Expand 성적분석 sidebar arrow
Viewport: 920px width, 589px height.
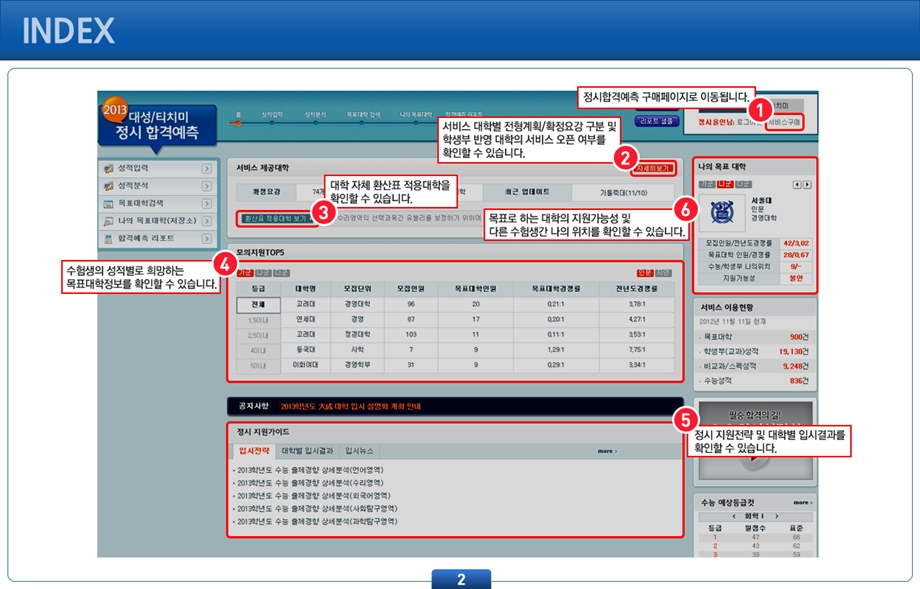point(207,186)
